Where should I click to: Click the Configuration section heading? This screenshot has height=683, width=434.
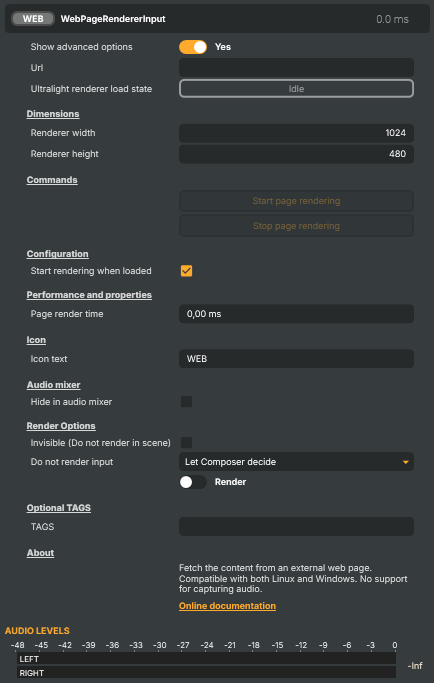pos(58,254)
